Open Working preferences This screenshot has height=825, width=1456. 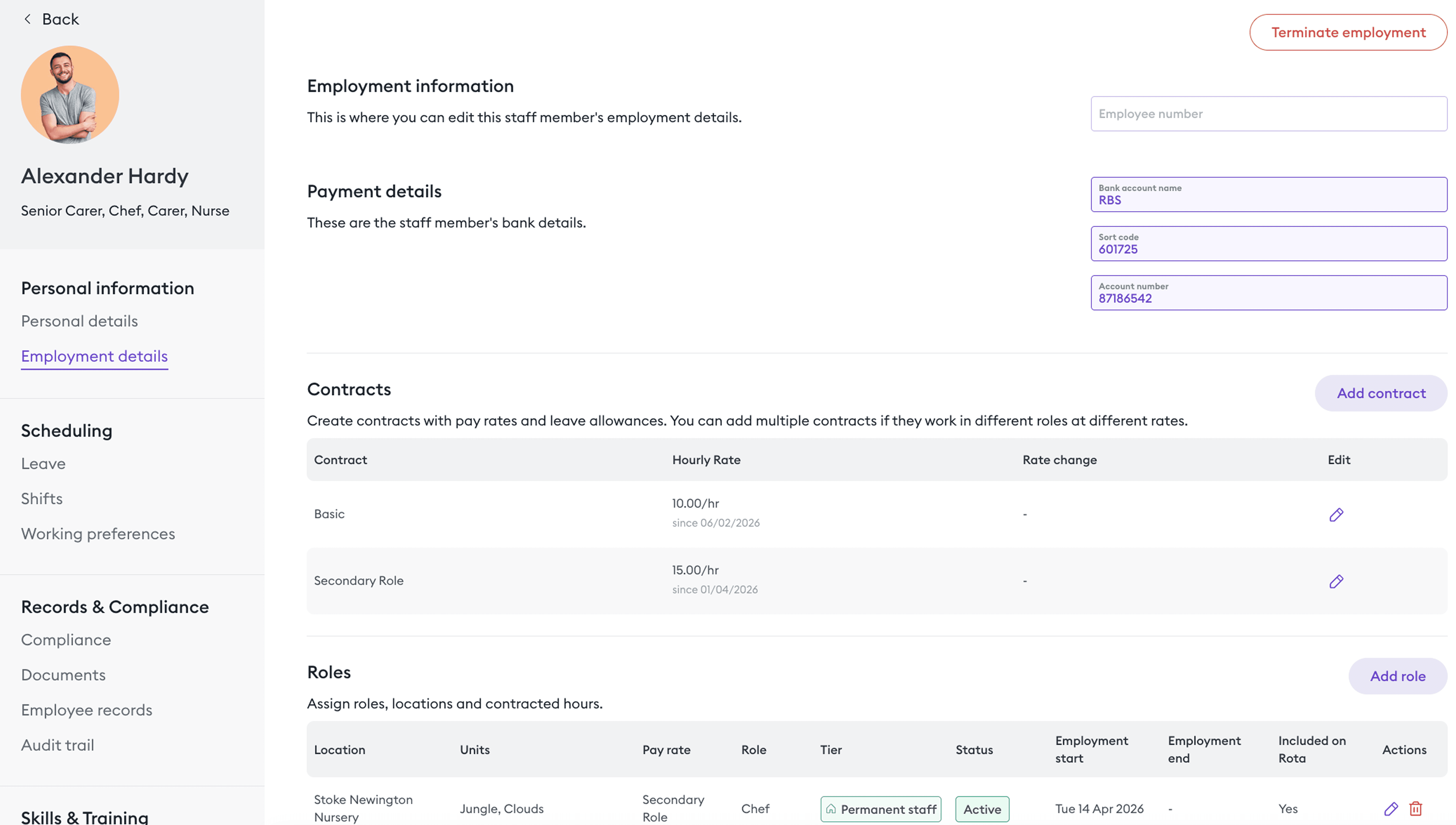[98, 534]
